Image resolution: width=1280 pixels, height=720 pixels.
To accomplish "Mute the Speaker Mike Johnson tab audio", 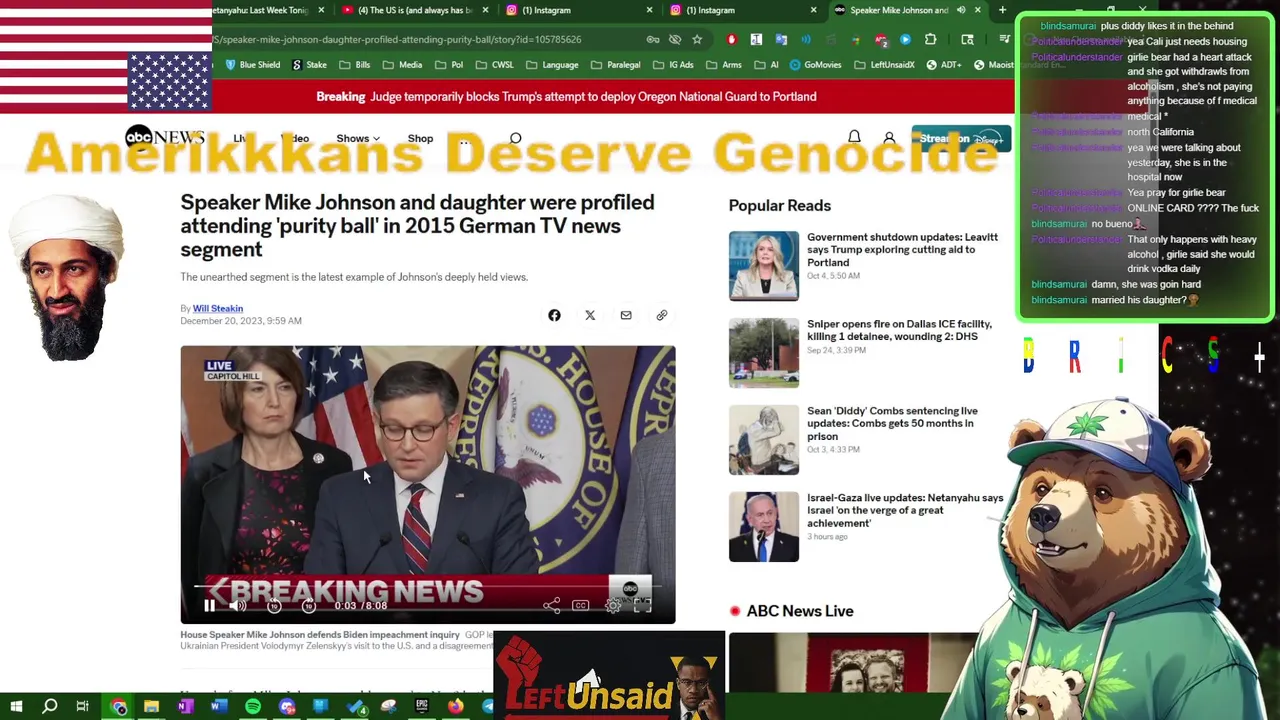I will coord(961,10).
